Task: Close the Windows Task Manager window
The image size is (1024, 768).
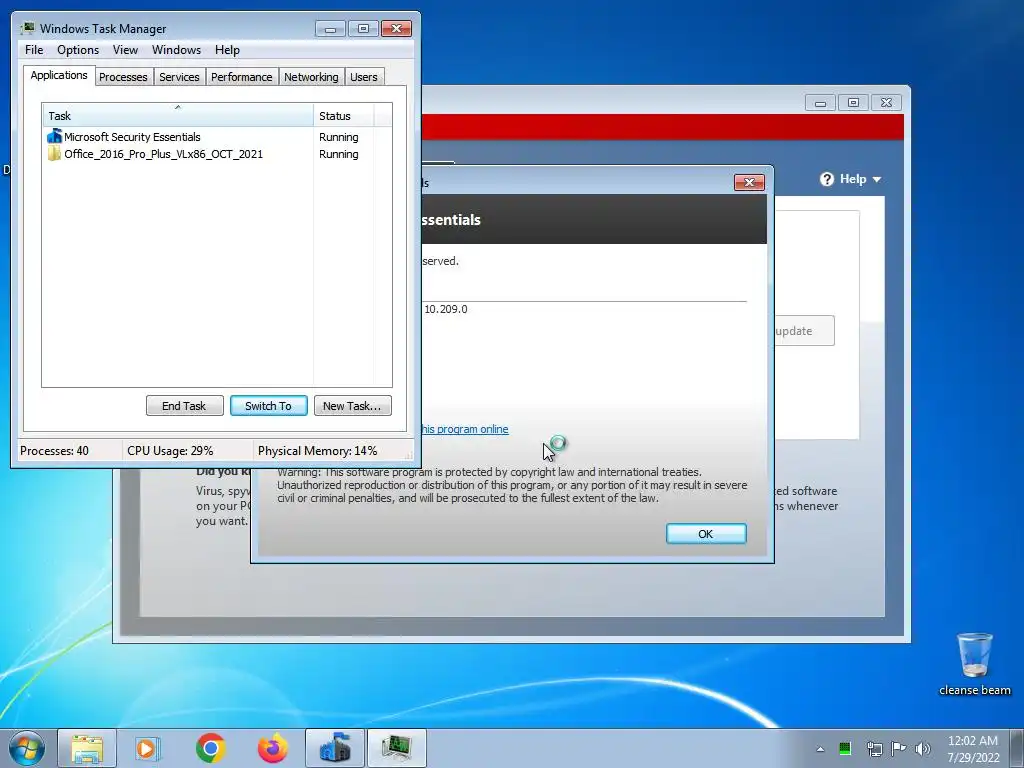Action: coord(396,29)
